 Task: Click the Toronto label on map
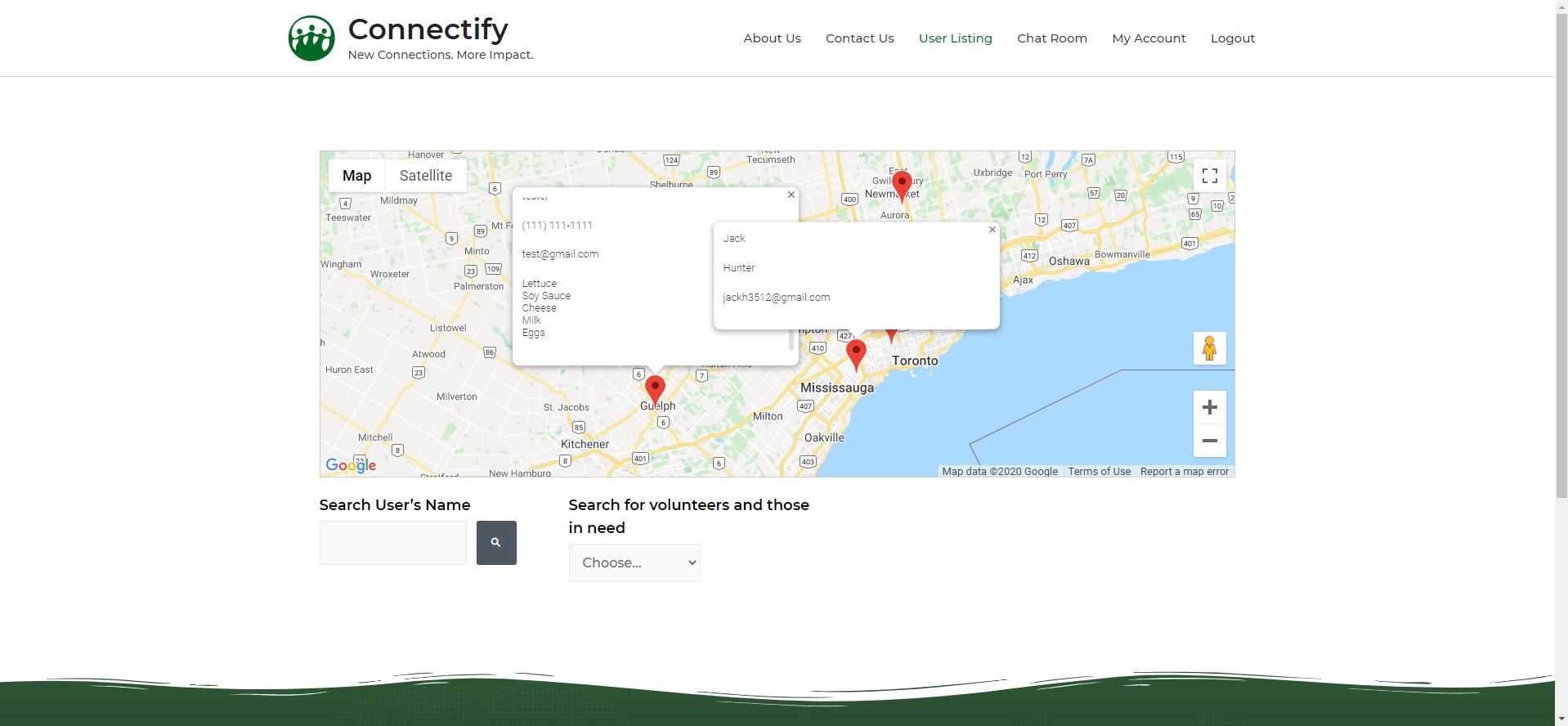coord(915,361)
